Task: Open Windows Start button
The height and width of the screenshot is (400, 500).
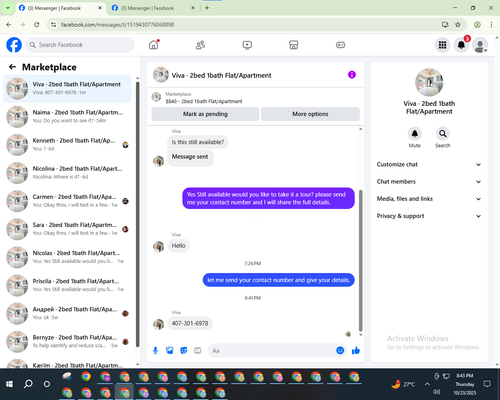Action: click(9, 384)
